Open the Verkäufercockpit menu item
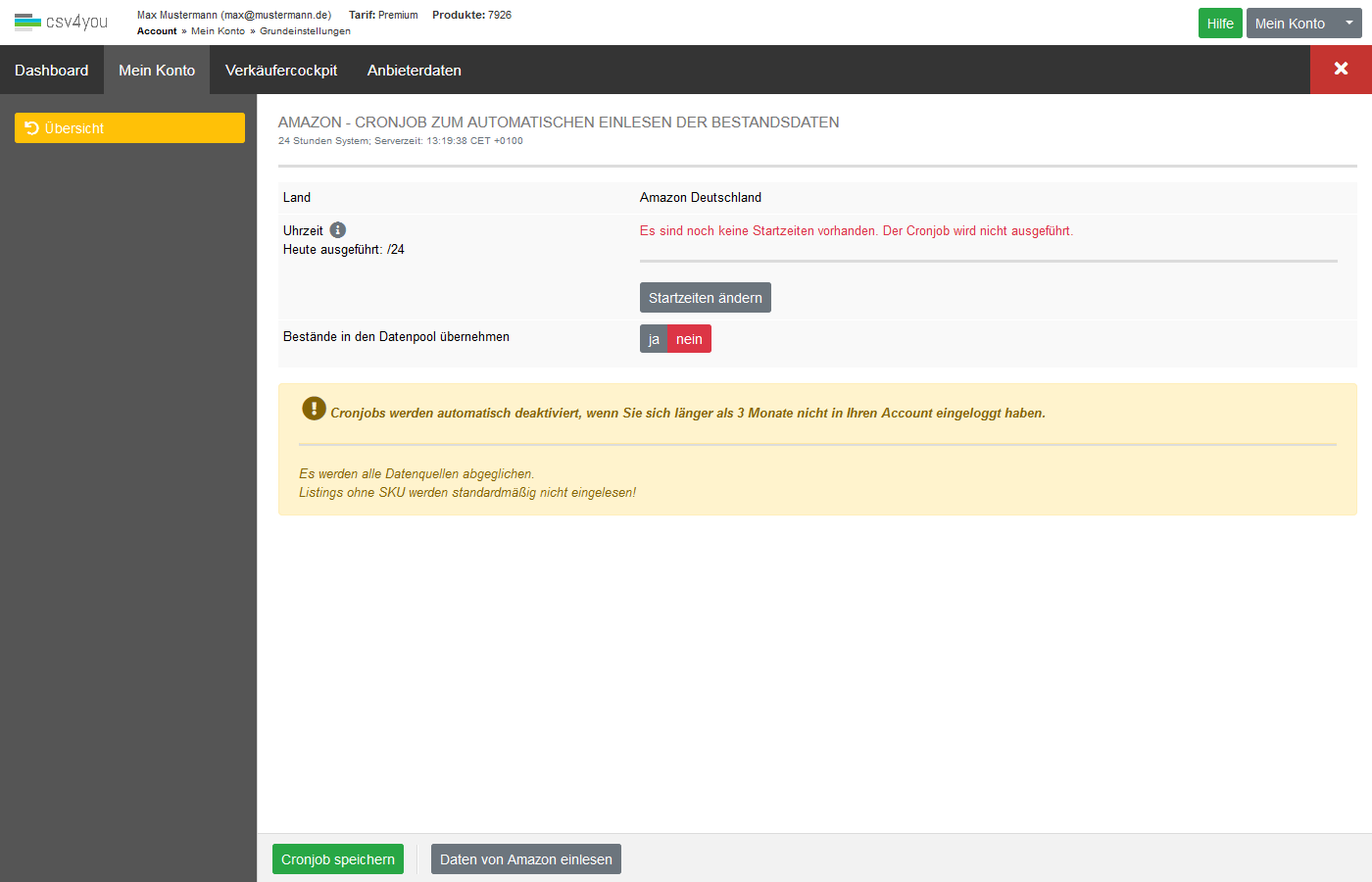The height and width of the screenshot is (882, 1372). tap(281, 71)
